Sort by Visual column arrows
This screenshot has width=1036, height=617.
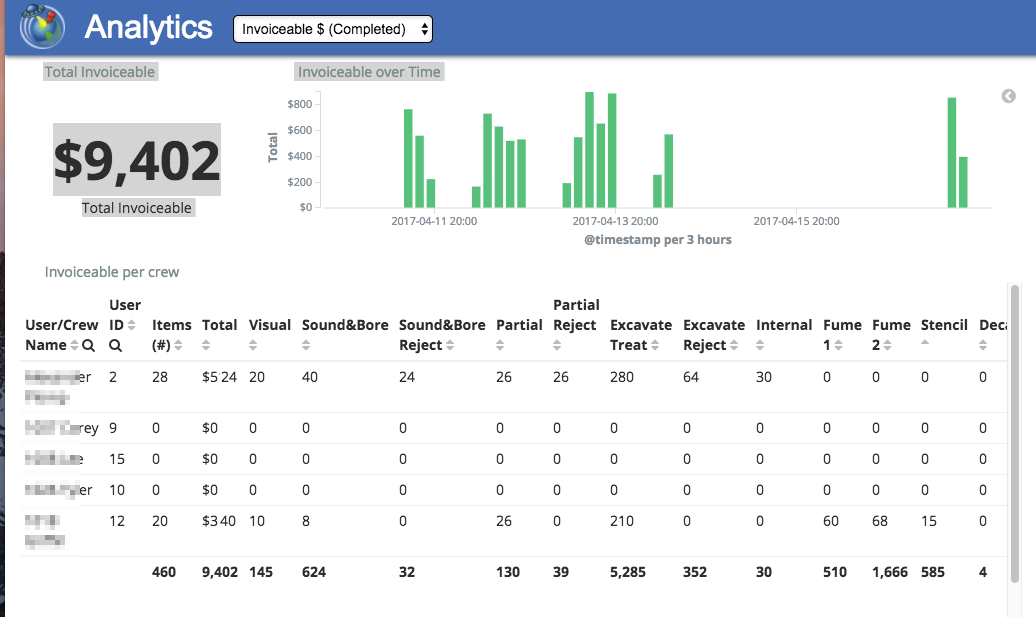click(x=253, y=345)
